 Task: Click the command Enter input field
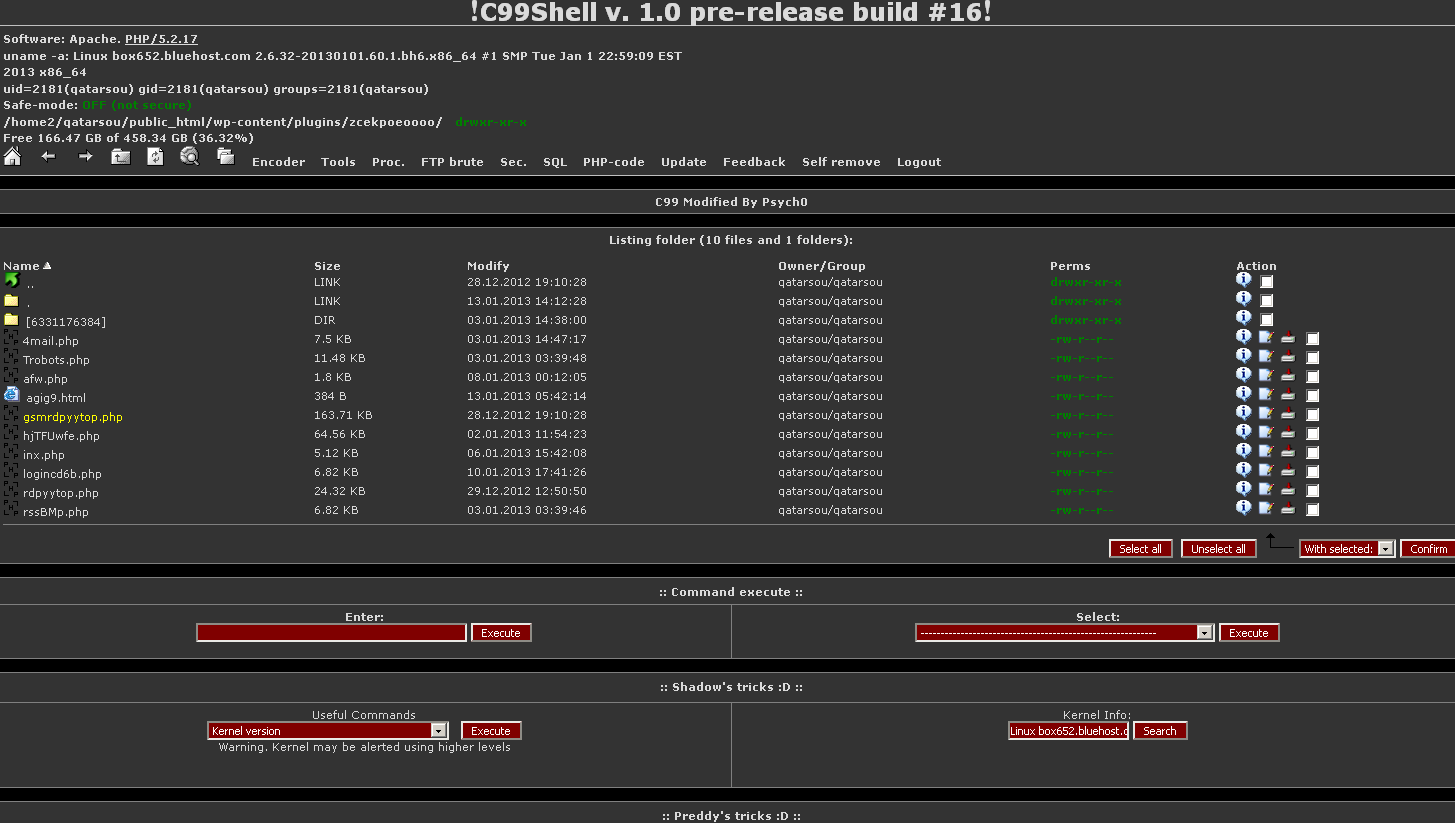tap(332, 633)
